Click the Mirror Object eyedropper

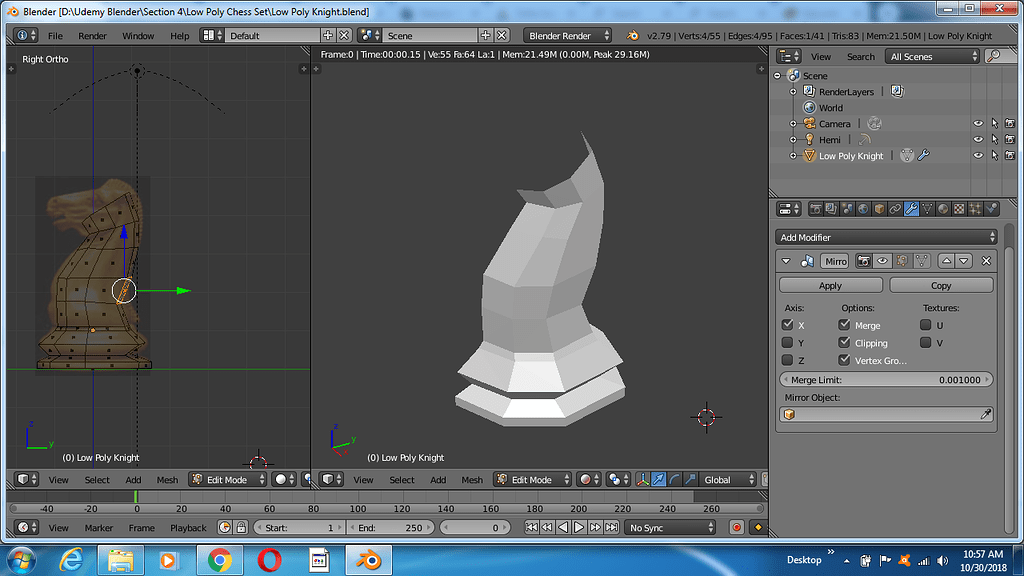(x=985, y=414)
